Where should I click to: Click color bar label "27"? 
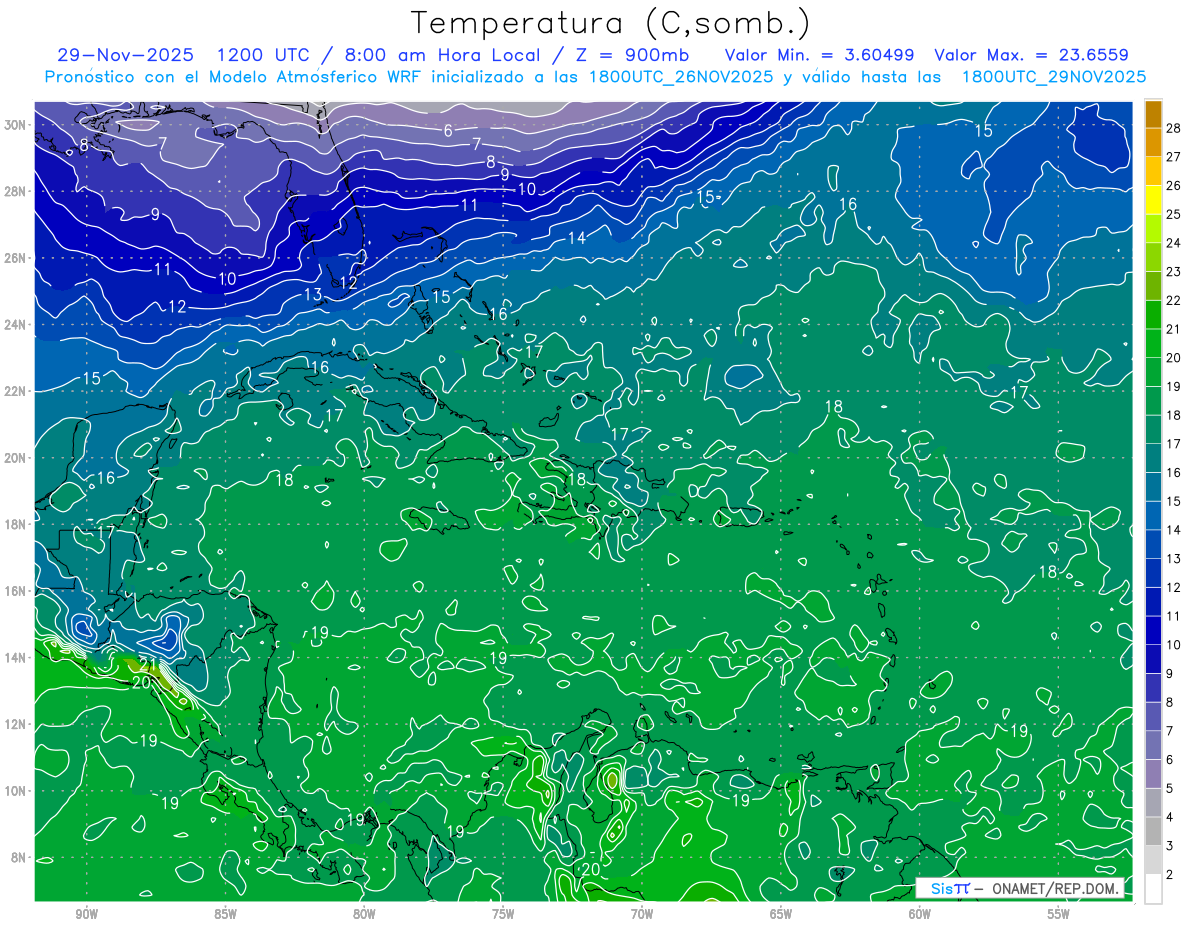coord(1174,157)
